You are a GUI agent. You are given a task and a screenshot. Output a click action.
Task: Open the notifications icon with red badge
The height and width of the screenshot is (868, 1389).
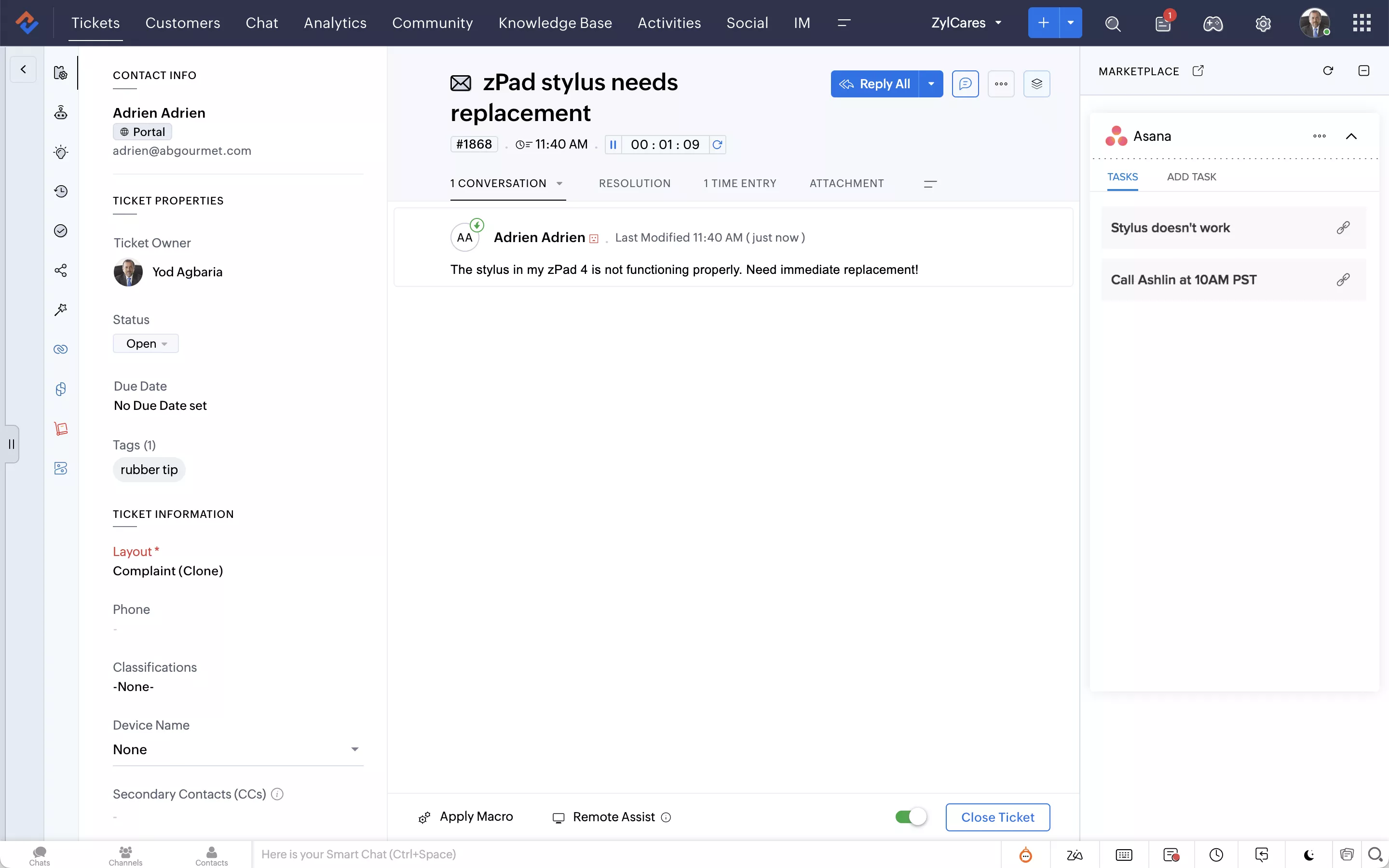coord(1163,24)
